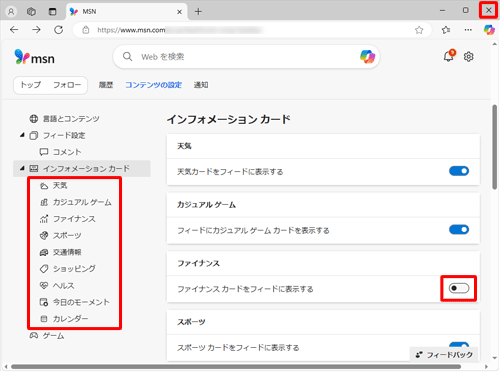The width and height of the screenshot is (500, 372).
Task: Collapse the フィード設定 tree arrow
Action: click(x=22, y=135)
